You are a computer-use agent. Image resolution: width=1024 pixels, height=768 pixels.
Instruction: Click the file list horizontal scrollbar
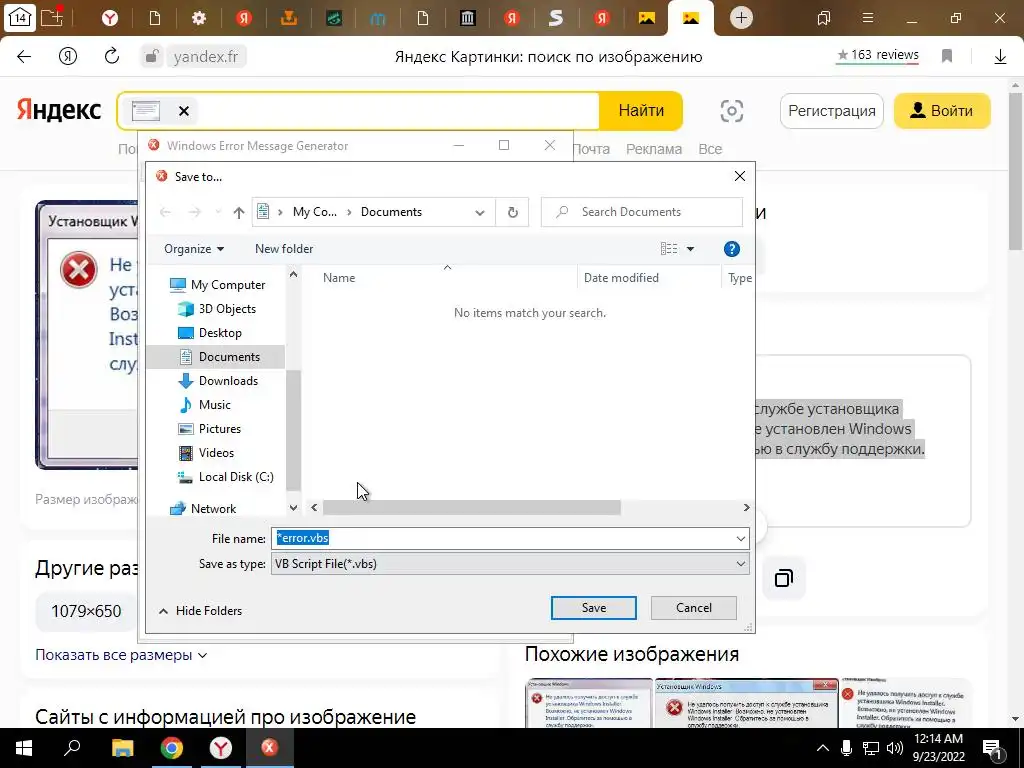pos(472,507)
